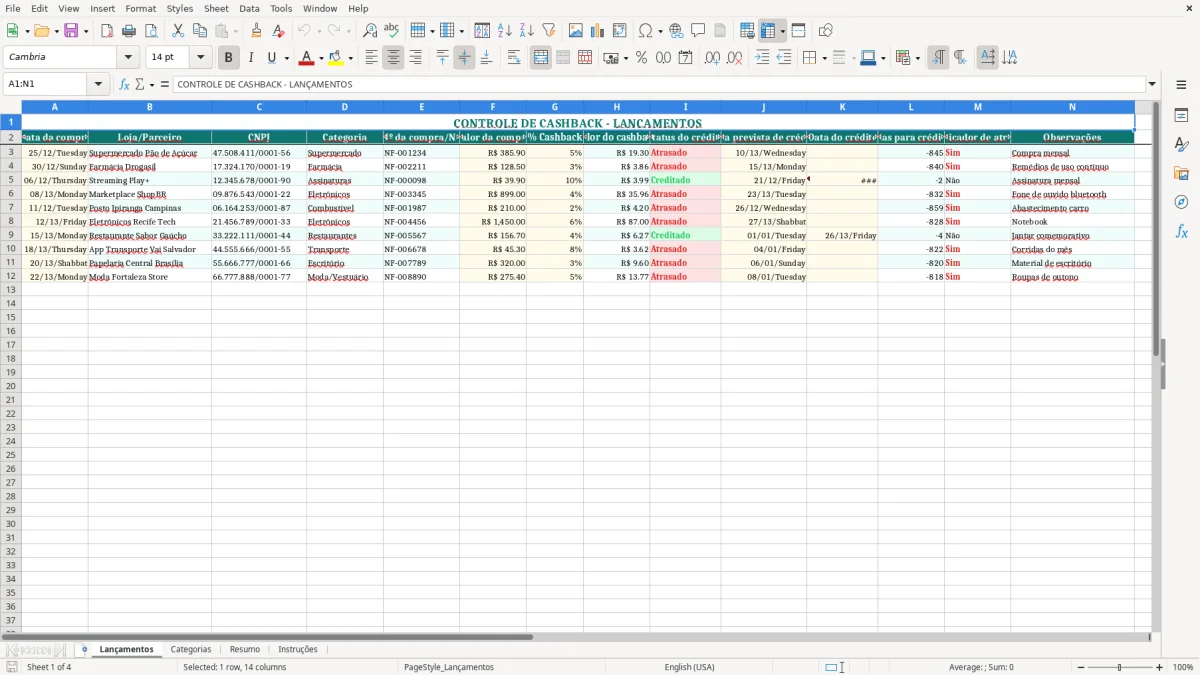Open the font name dropdown
Screen dimensions: 1200x675
point(128,58)
